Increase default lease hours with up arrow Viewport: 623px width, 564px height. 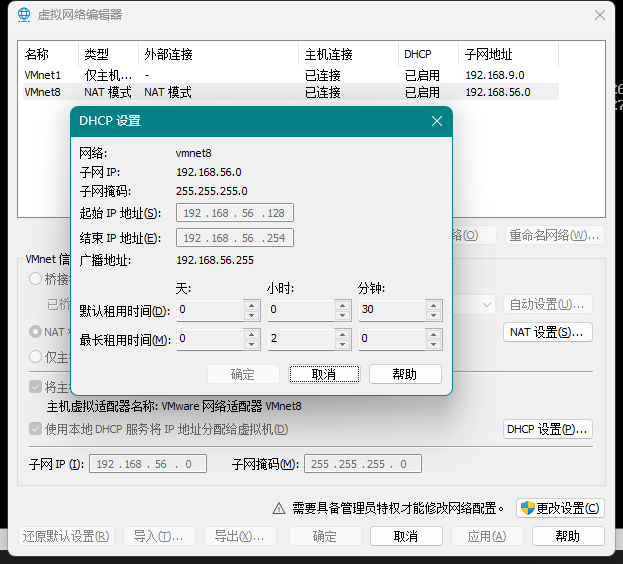[x=342, y=305]
